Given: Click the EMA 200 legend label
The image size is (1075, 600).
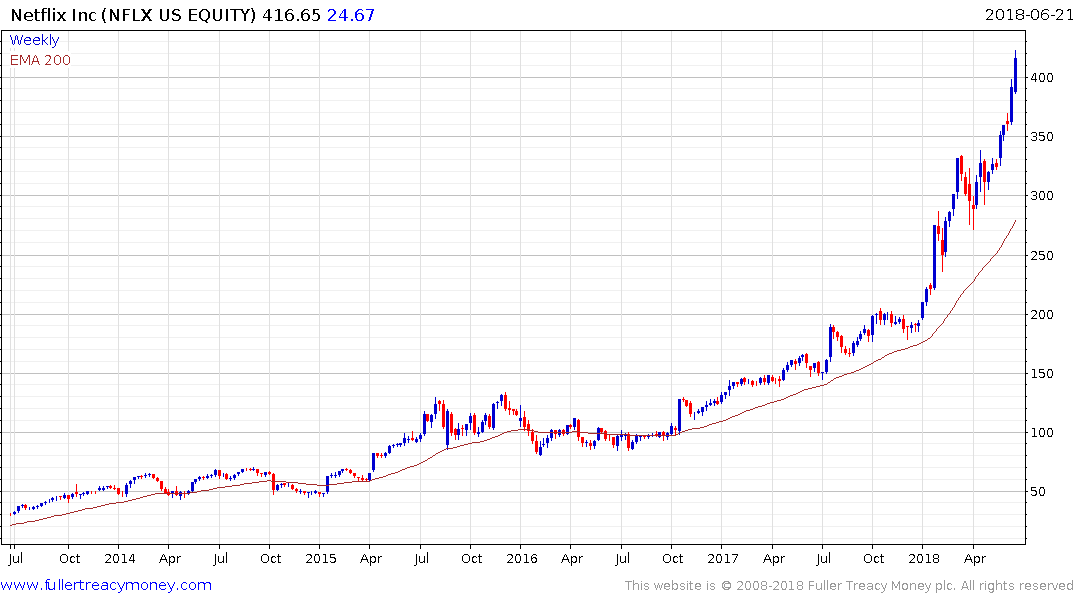Looking at the screenshot, I should [x=40, y=60].
